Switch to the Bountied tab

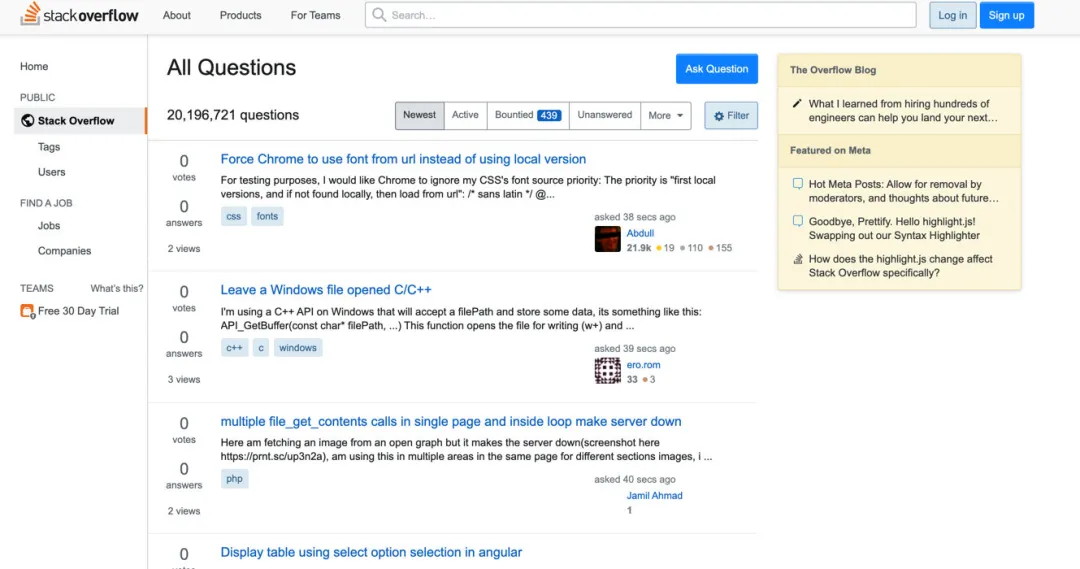point(528,115)
